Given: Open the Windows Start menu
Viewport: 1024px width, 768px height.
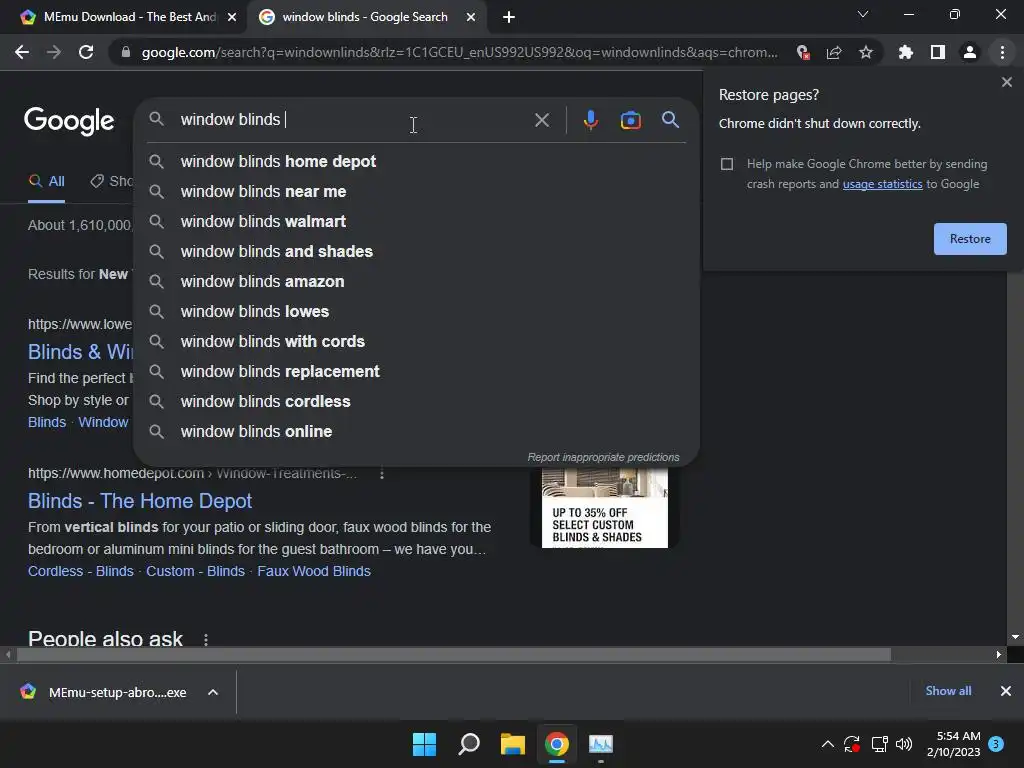Looking at the screenshot, I should click(424, 744).
